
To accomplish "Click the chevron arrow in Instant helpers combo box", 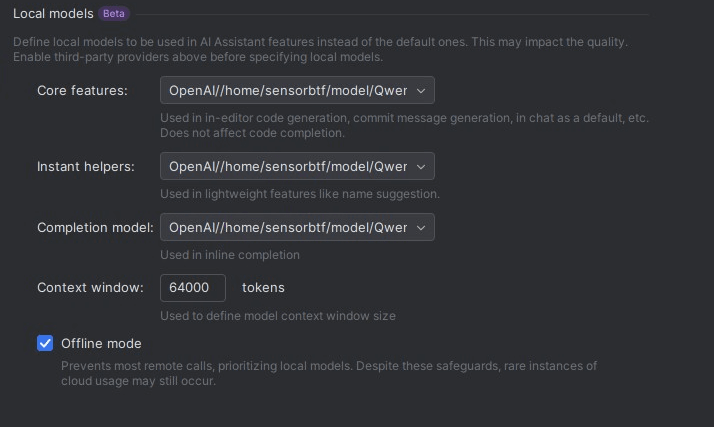I will (x=421, y=167).
